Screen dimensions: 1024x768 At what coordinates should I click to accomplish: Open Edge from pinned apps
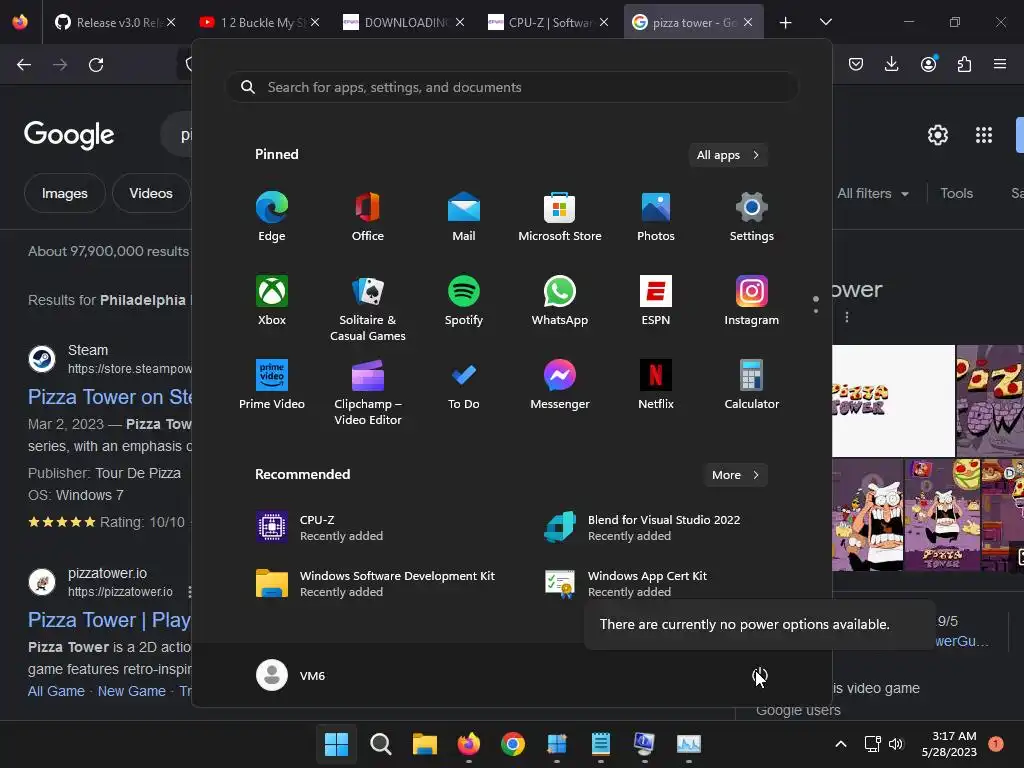(272, 217)
